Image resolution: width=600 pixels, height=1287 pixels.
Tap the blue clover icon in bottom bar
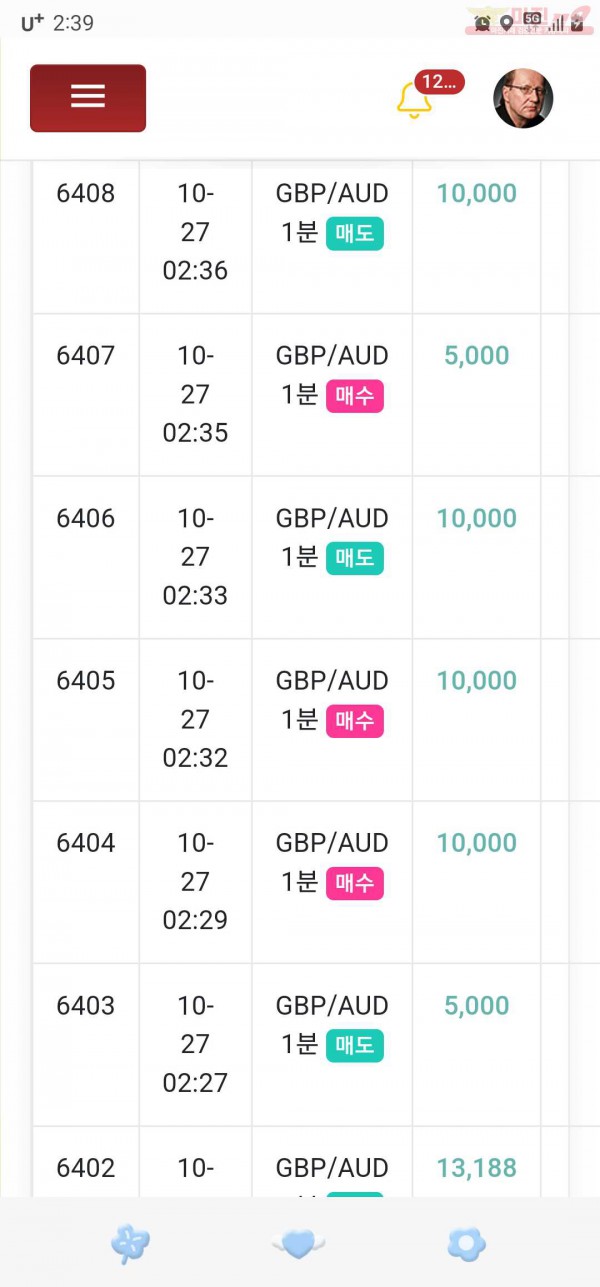coord(130,1244)
